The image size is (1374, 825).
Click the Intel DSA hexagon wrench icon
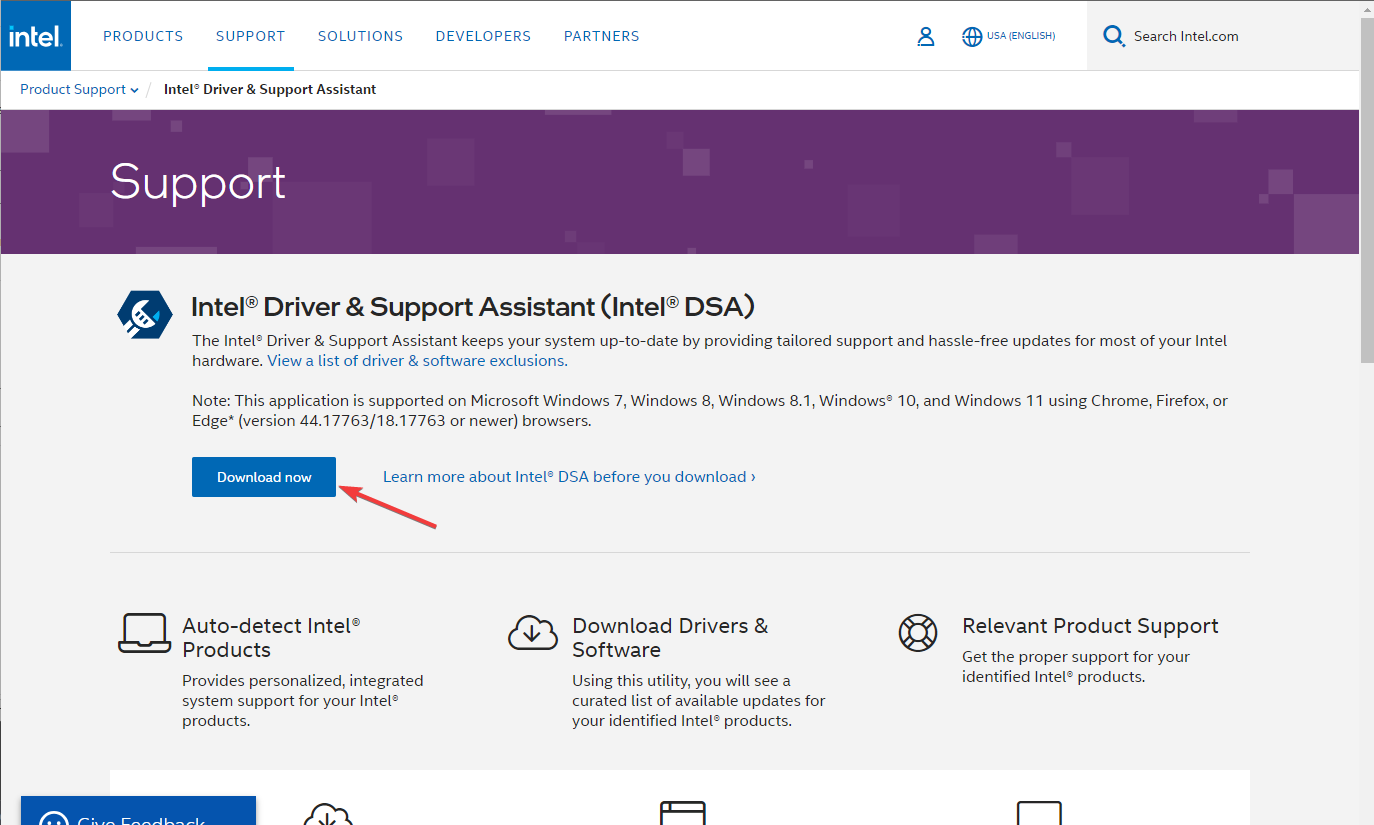point(145,316)
